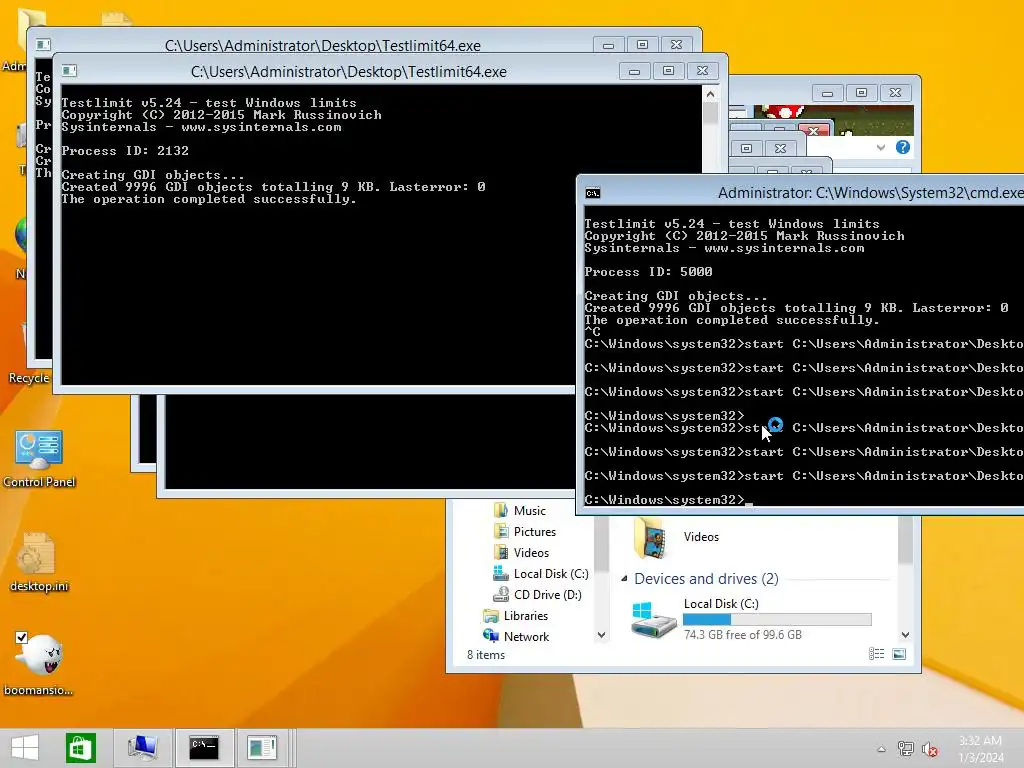Open Network in Explorer navigation pane
The height and width of the screenshot is (768, 1024).
pyautogui.click(x=516, y=636)
